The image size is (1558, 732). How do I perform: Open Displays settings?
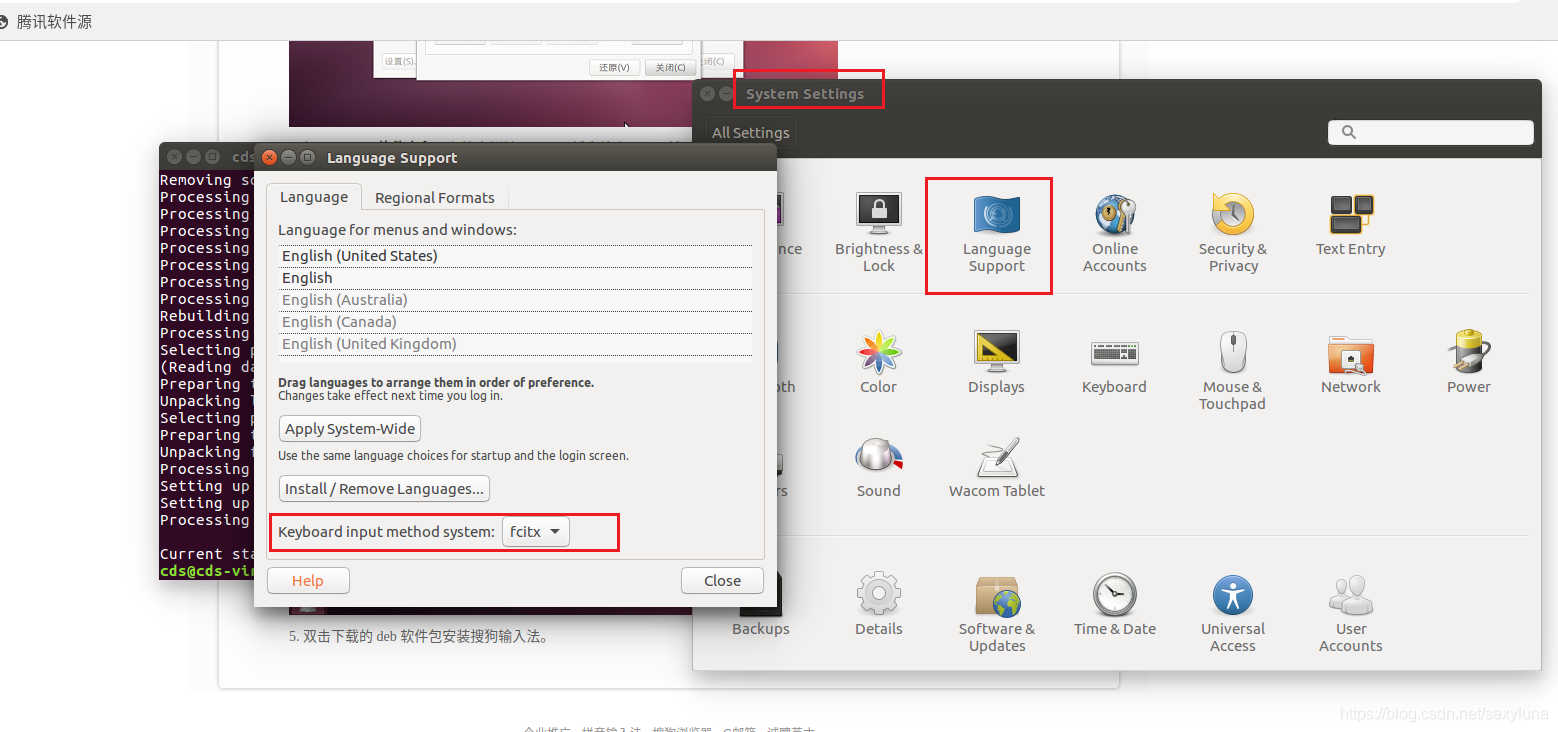[996, 362]
